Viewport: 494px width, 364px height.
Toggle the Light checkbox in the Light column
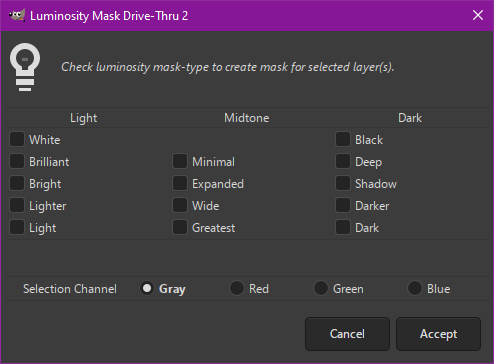click(x=17, y=227)
